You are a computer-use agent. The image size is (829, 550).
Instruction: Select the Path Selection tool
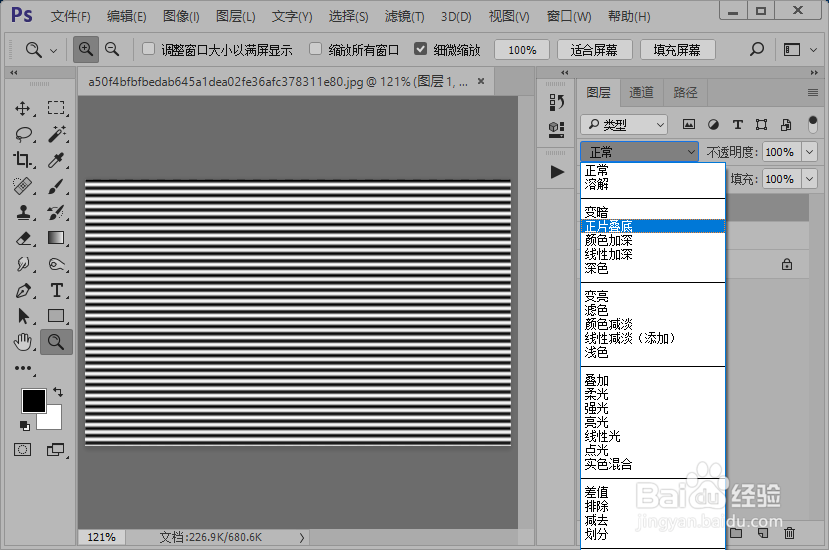[x=23, y=316]
